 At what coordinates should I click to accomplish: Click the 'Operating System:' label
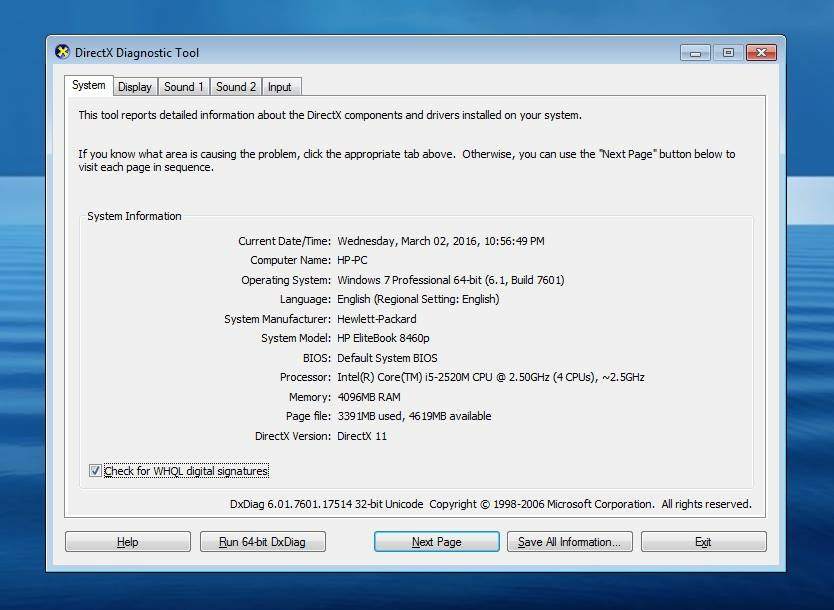(286, 280)
